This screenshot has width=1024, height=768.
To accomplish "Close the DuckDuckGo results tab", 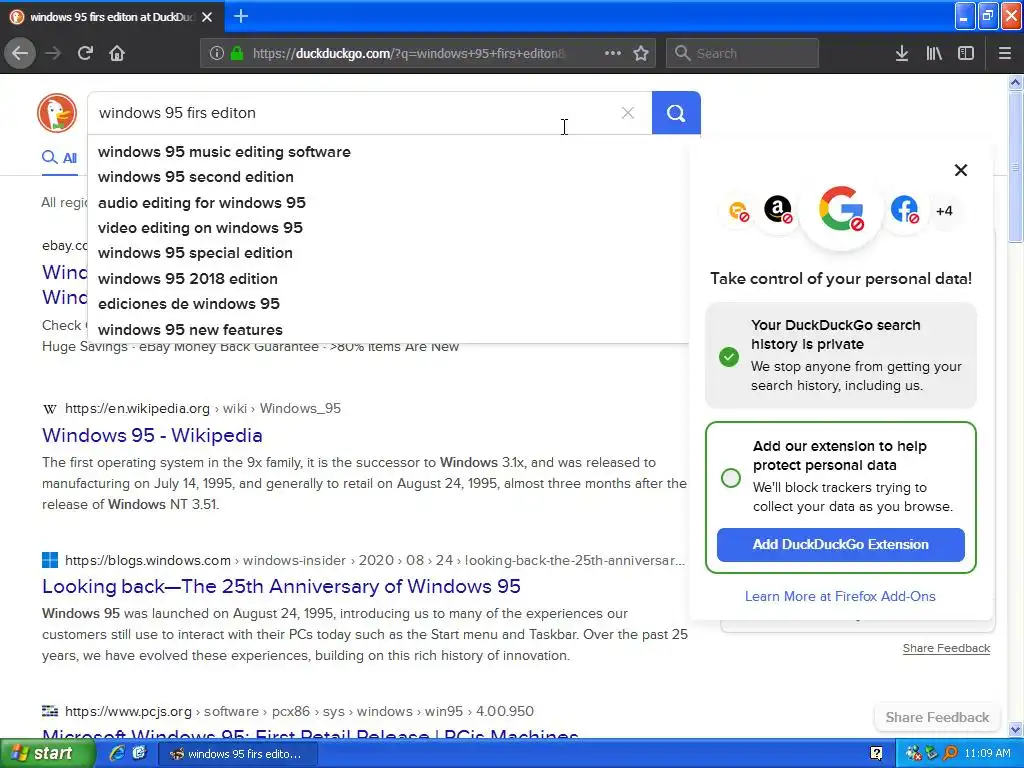I will (207, 17).
